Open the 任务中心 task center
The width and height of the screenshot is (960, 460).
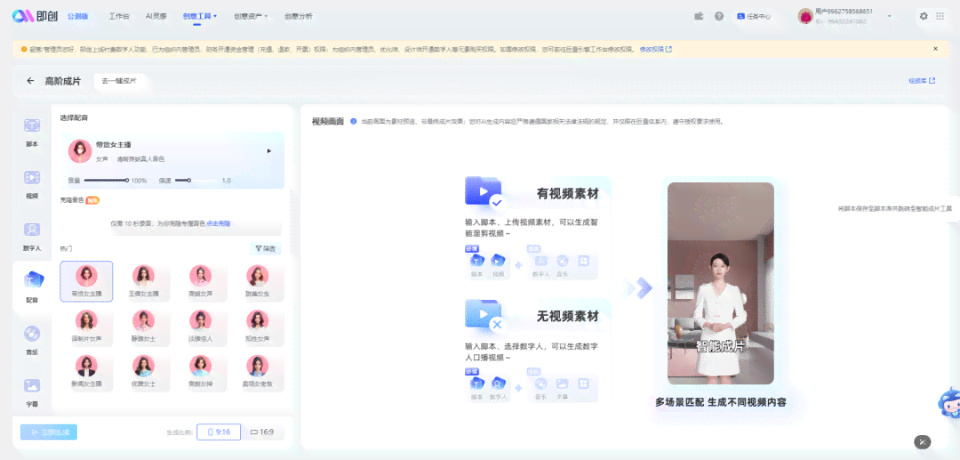coord(754,17)
